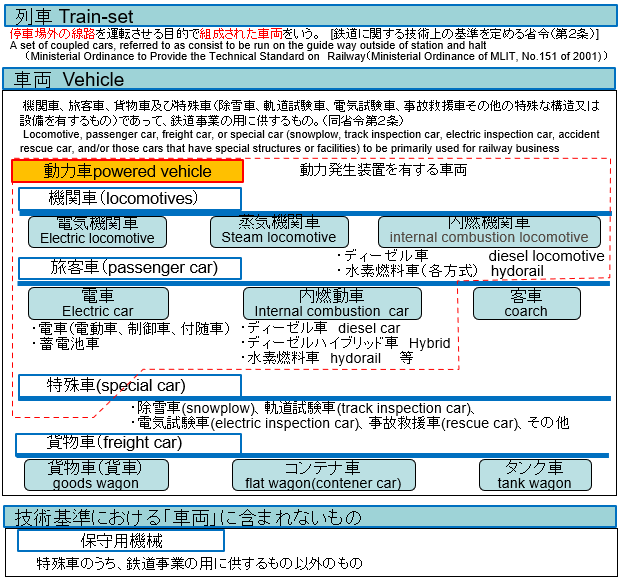Click the 除雪車(snowplow) text line
Image resolution: width=620 pixels, height=579 pixels.
click(x=303, y=408)
